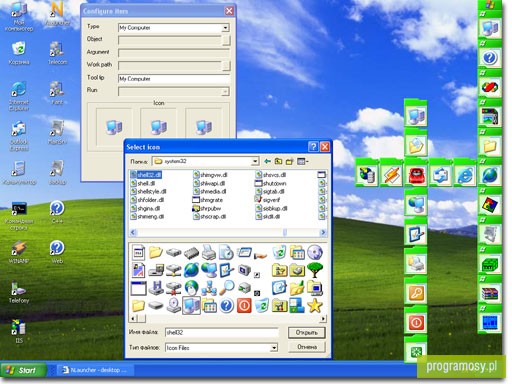The height and width of the screenshot is (384, 512).
Task: Click the Tool tip field in Configure item
Action: point(174,79)
